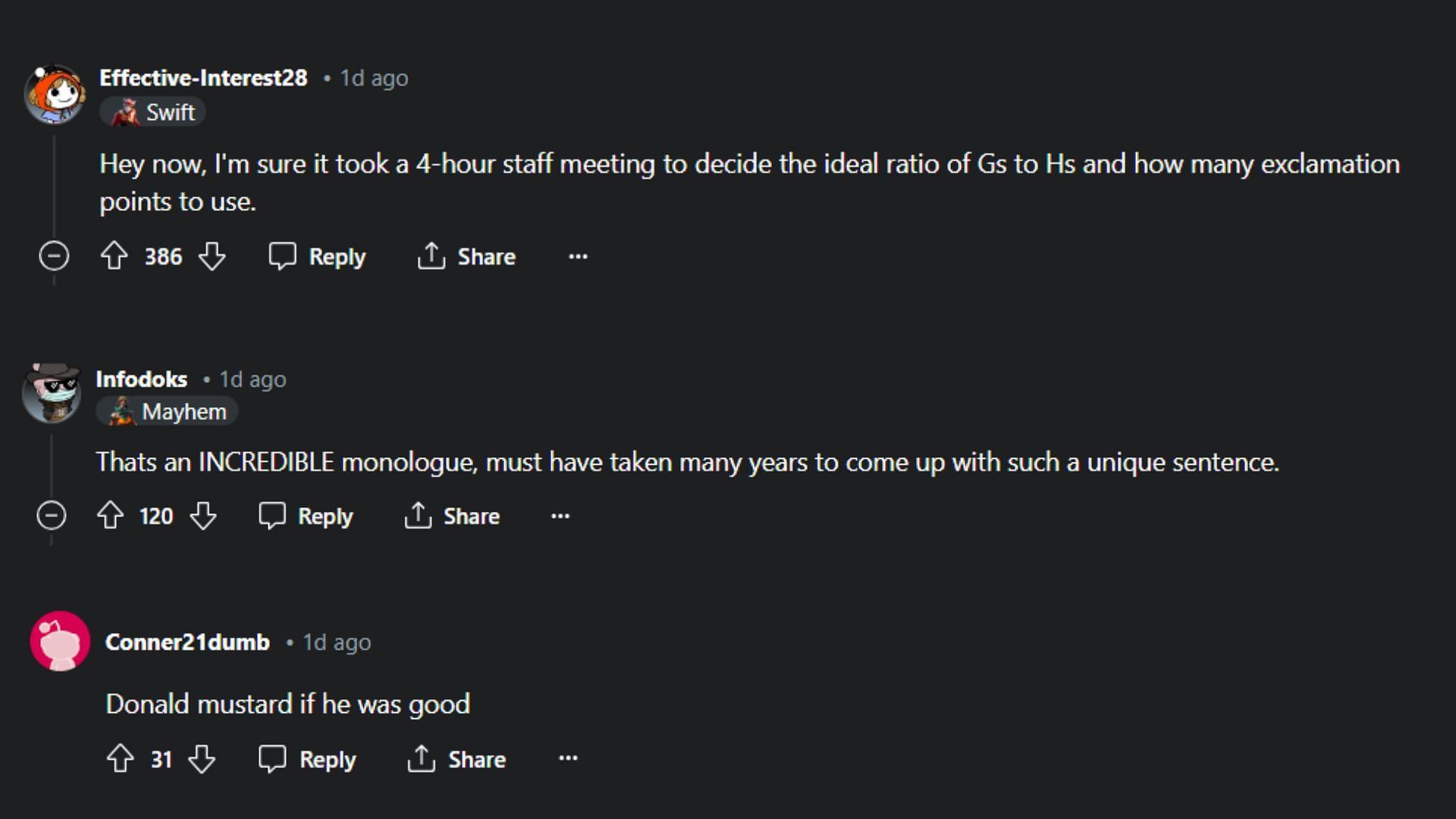
Task: Open more options on Infodoks comment
Action: point(560,516)
